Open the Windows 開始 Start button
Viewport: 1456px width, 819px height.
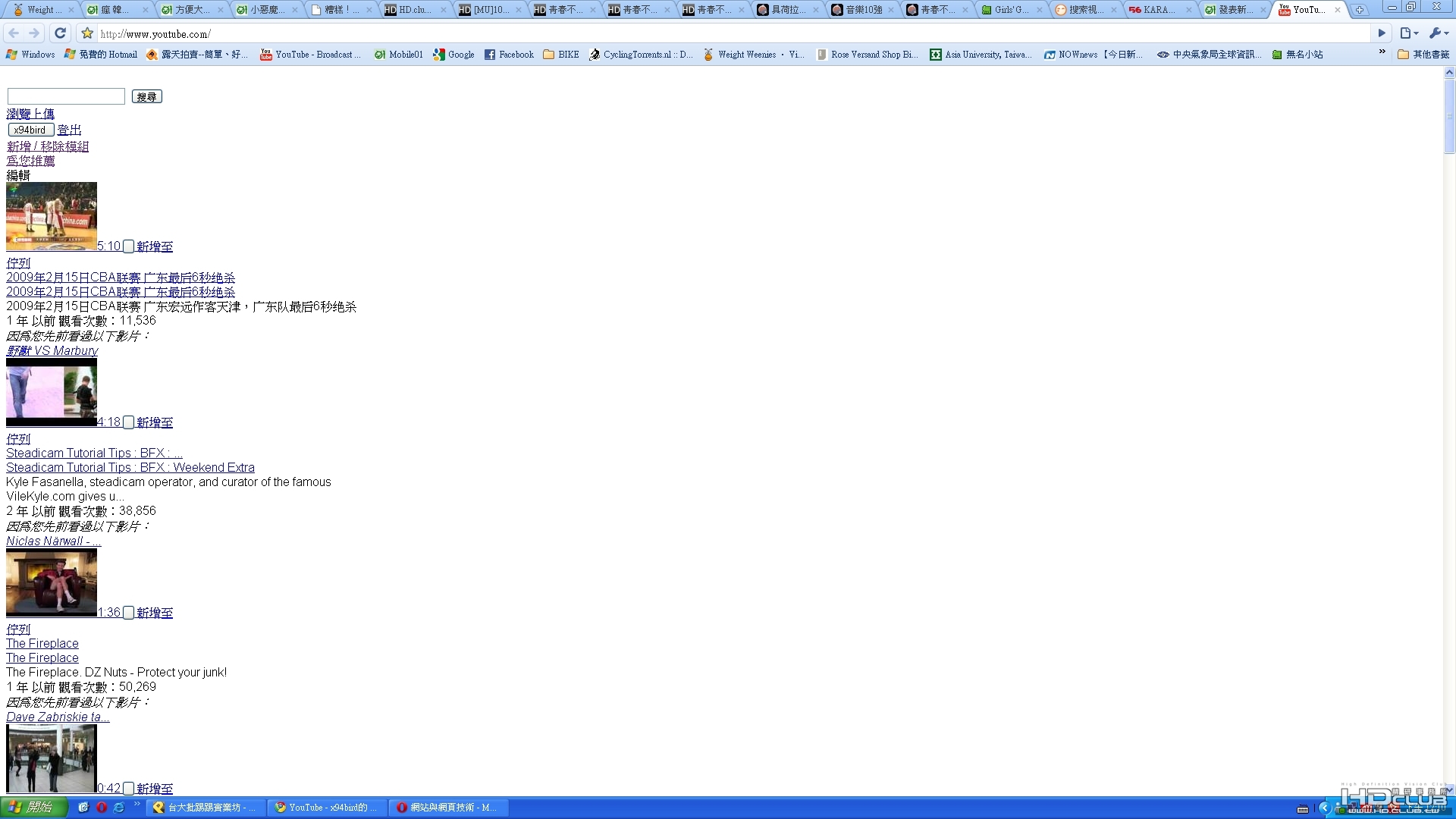click(x=33, y=808)
